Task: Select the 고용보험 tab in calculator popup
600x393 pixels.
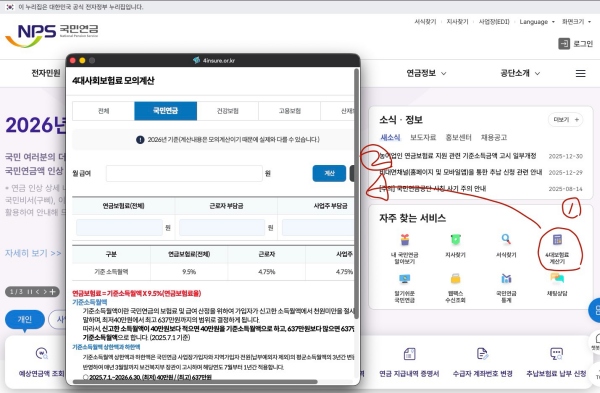Action: coord(290,111)
